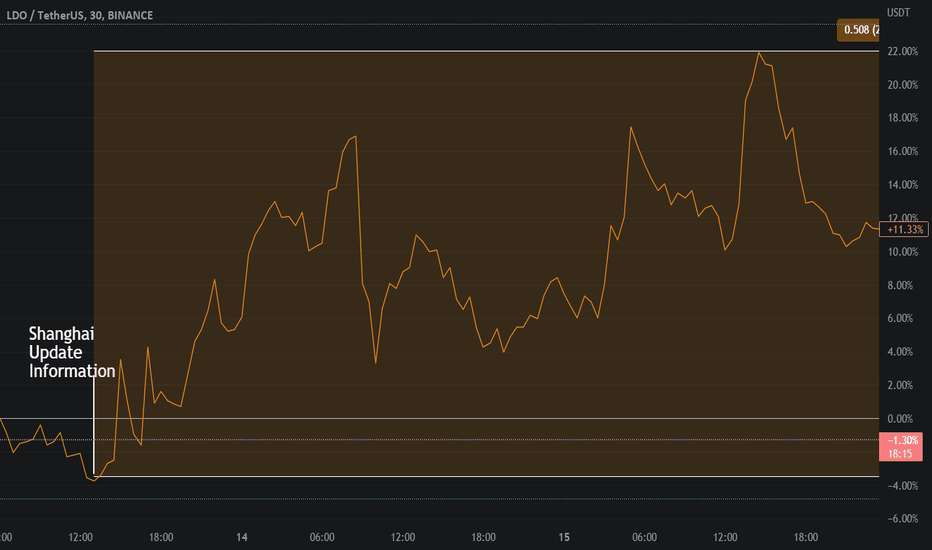Screen dimensions: 932x550
Task: Click the 06:00 label after date 15
Action: (644, 538)
